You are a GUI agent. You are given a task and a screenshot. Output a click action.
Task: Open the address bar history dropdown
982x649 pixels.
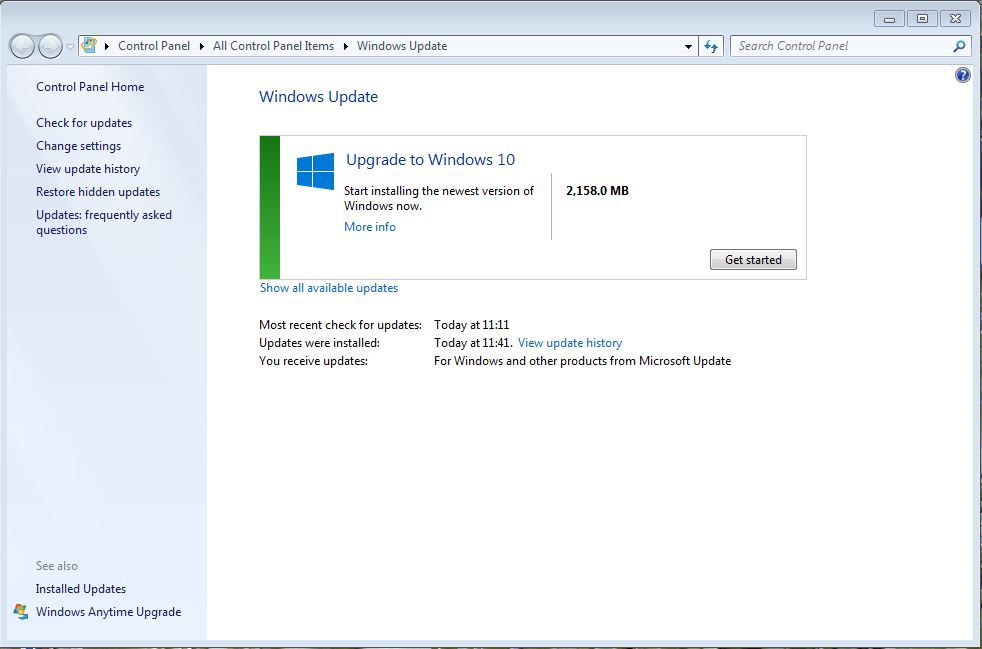688,46
